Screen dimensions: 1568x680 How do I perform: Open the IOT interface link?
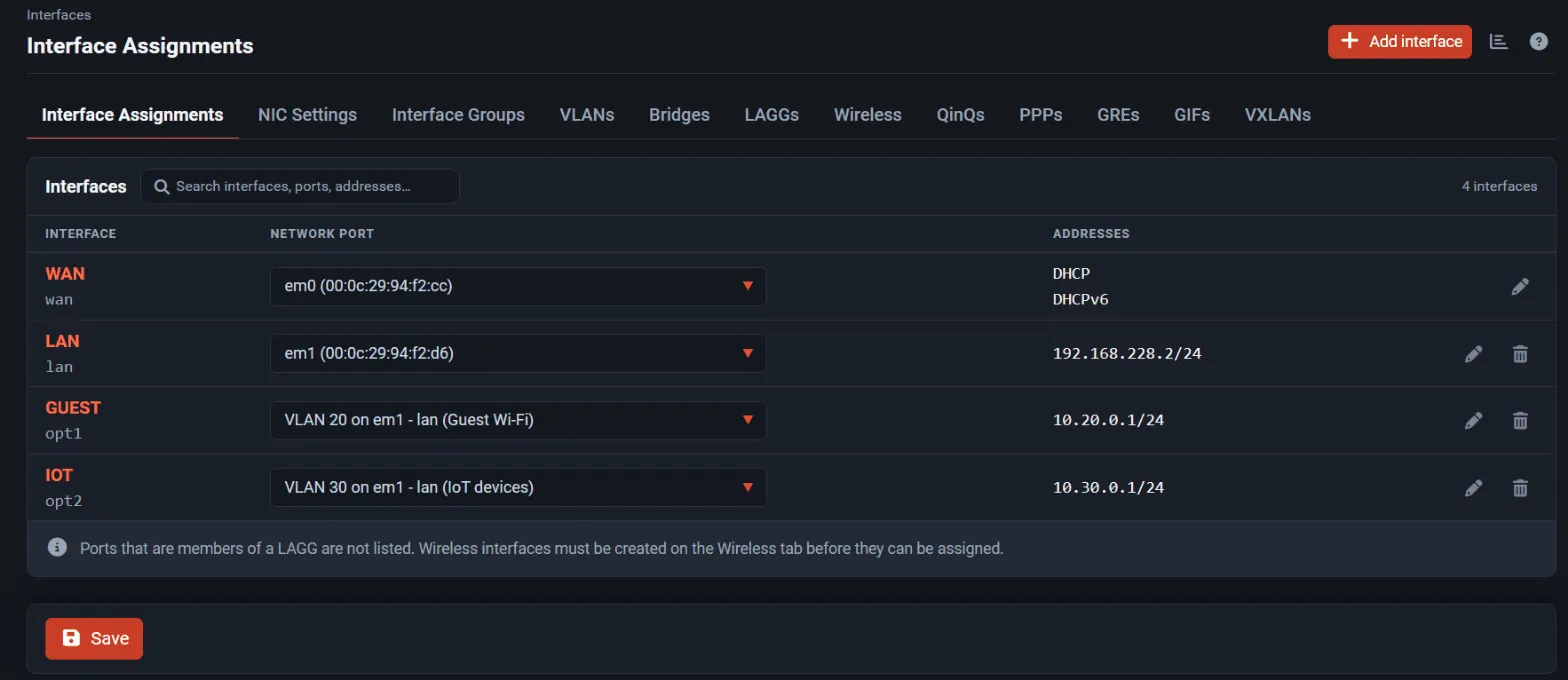click(59, 475)
